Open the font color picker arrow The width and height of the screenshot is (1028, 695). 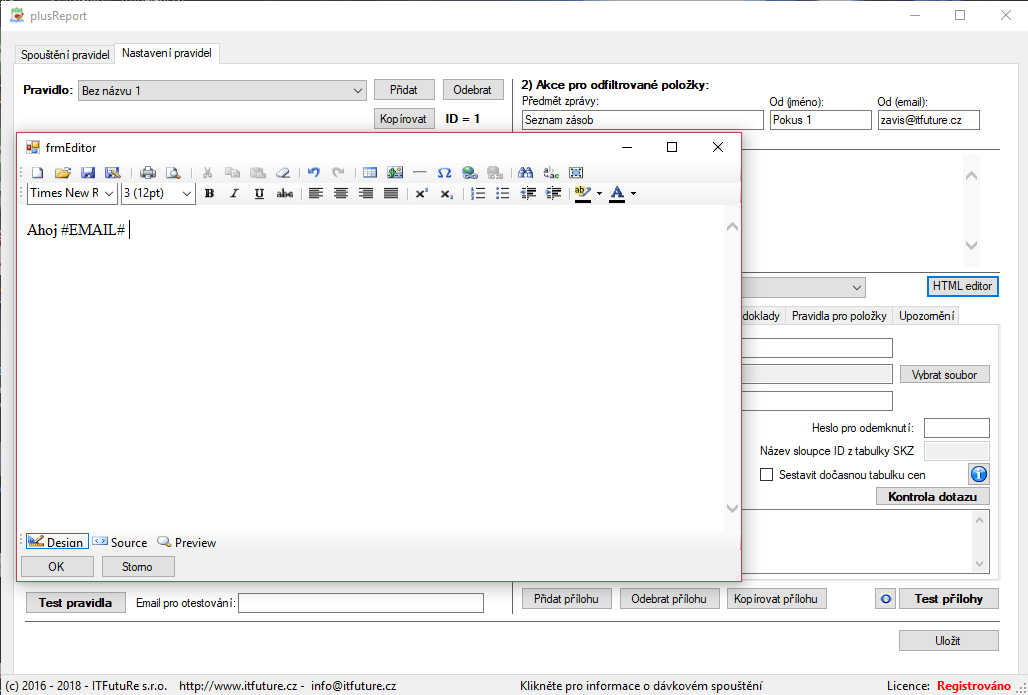(633, 193)
